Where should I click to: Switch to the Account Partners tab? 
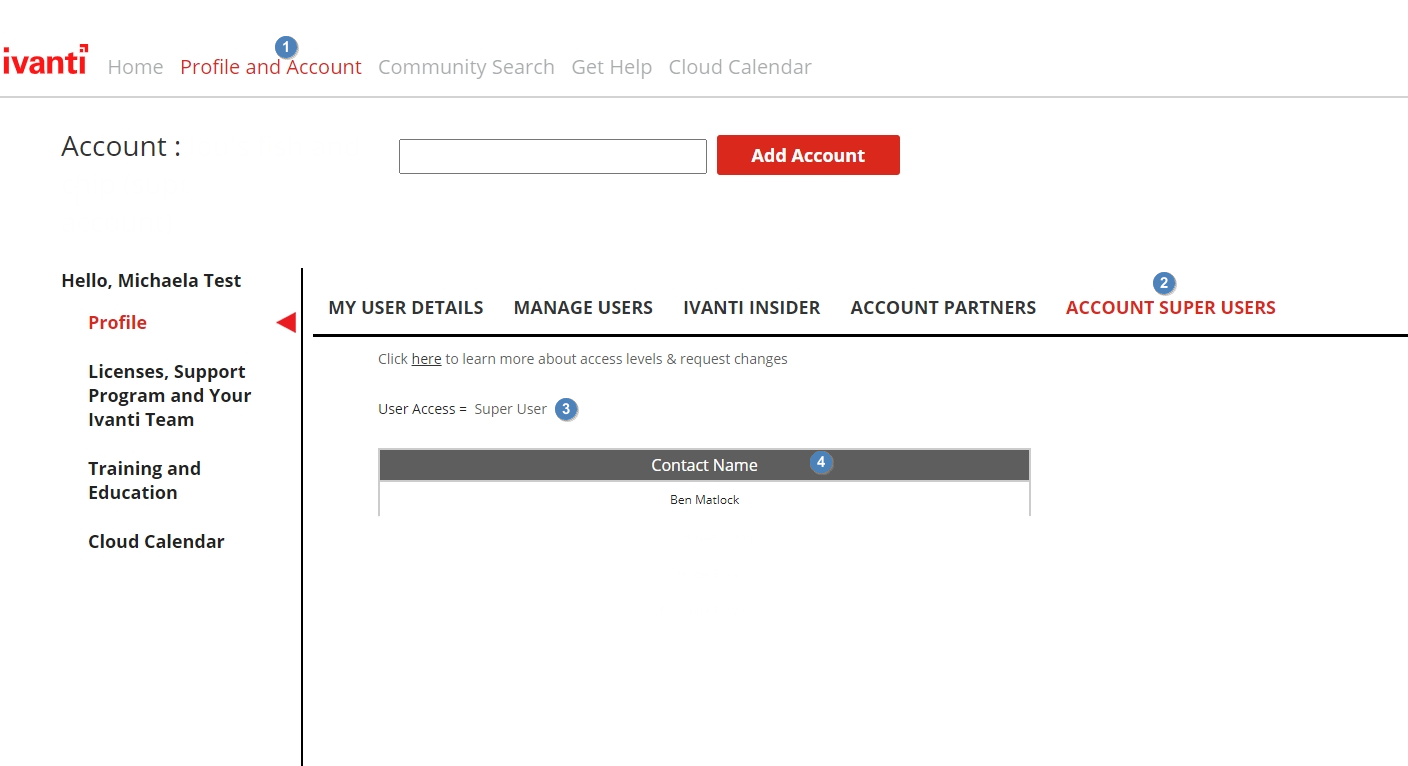pos(943,308)
